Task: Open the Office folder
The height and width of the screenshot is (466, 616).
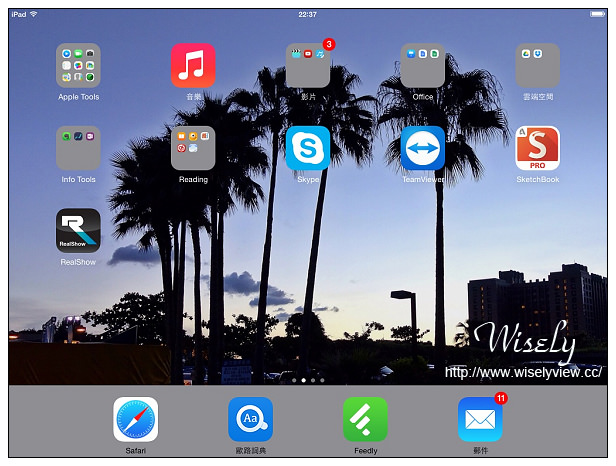Action: click(423, 65)
